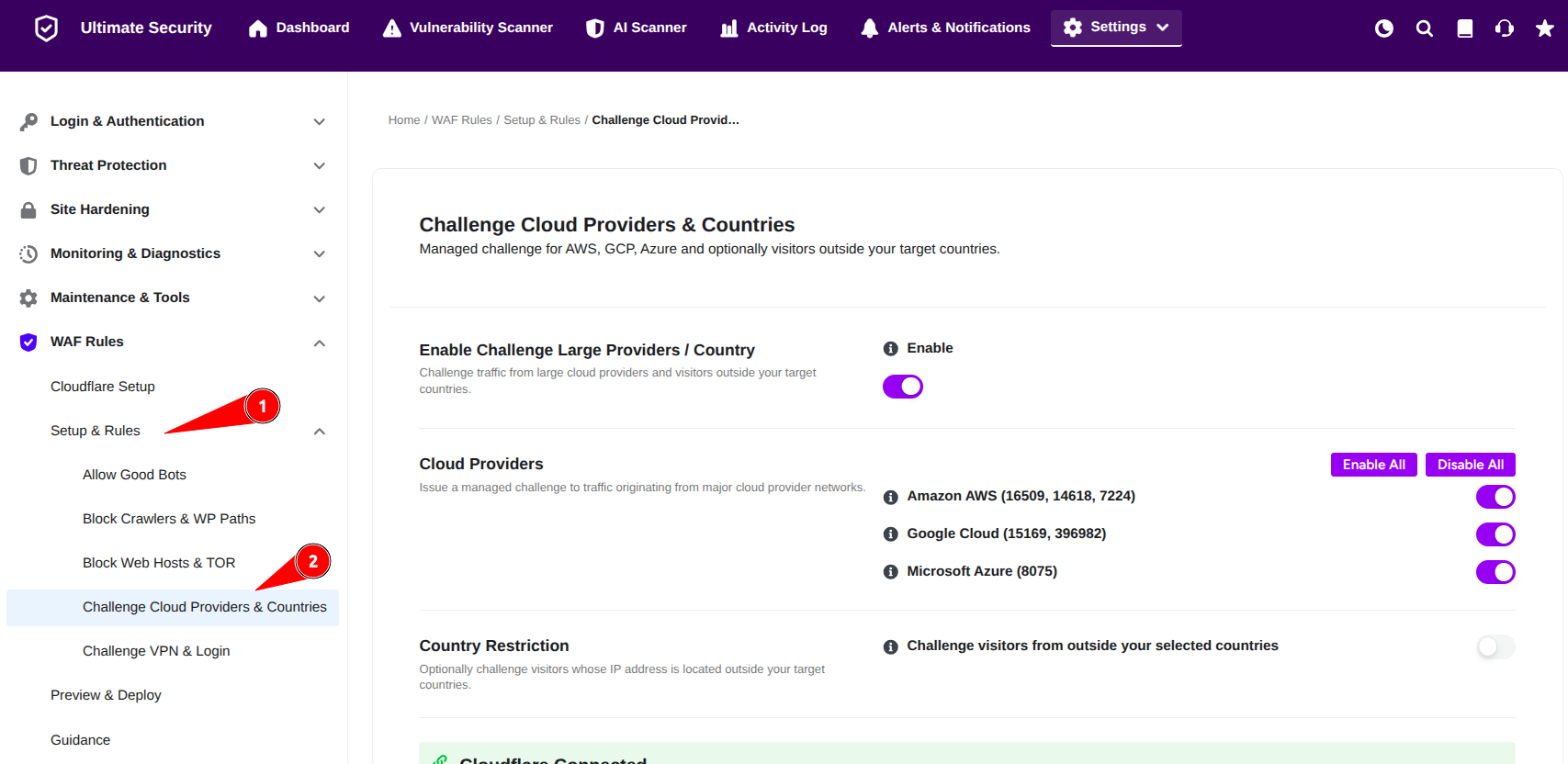The height and width of the screenshot is (764, 1568).
Task: Click the Site Hardening lock icon
Action: (x=28, y=209)
